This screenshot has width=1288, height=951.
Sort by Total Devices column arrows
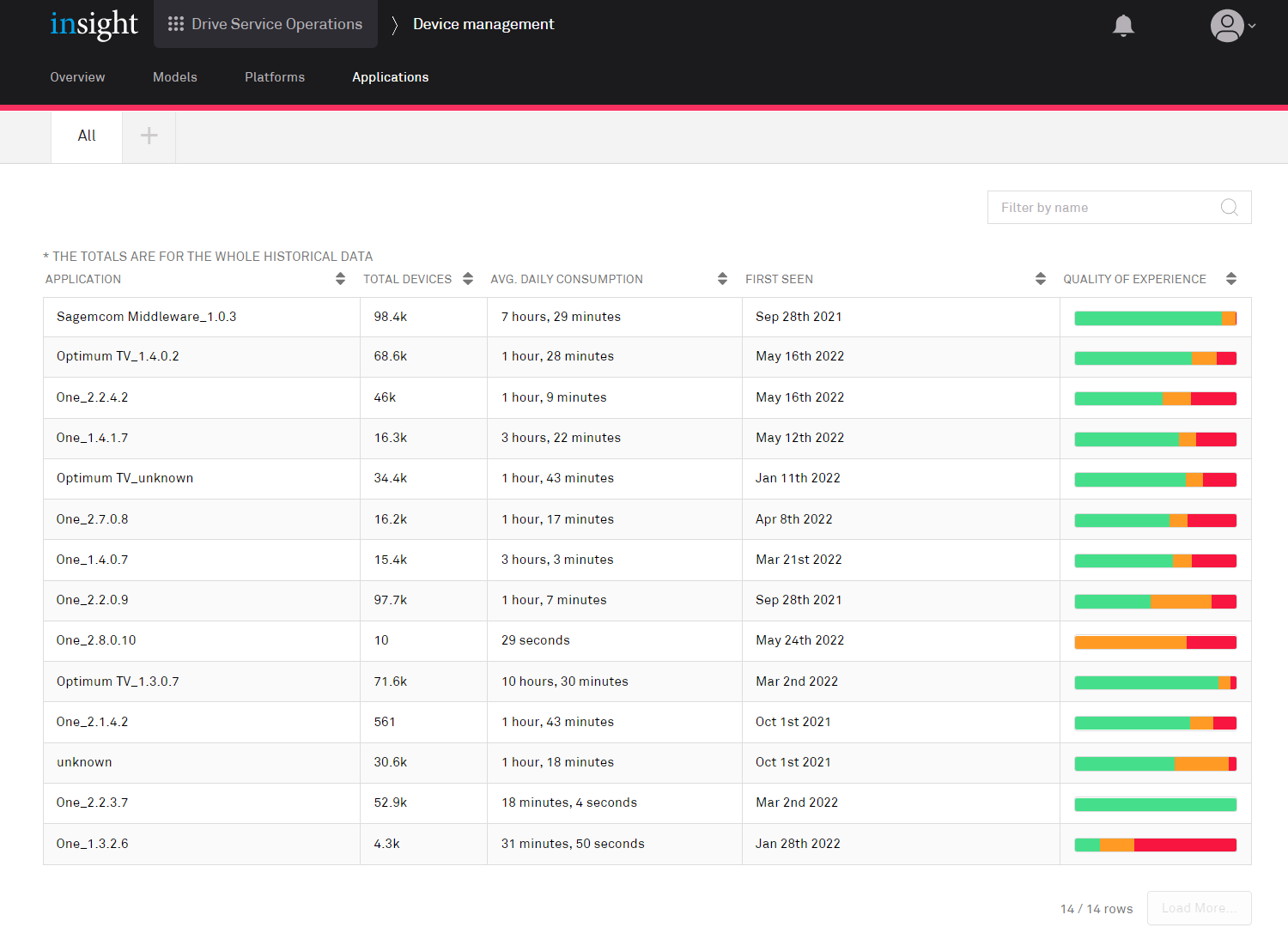click(x=468, y=279)
